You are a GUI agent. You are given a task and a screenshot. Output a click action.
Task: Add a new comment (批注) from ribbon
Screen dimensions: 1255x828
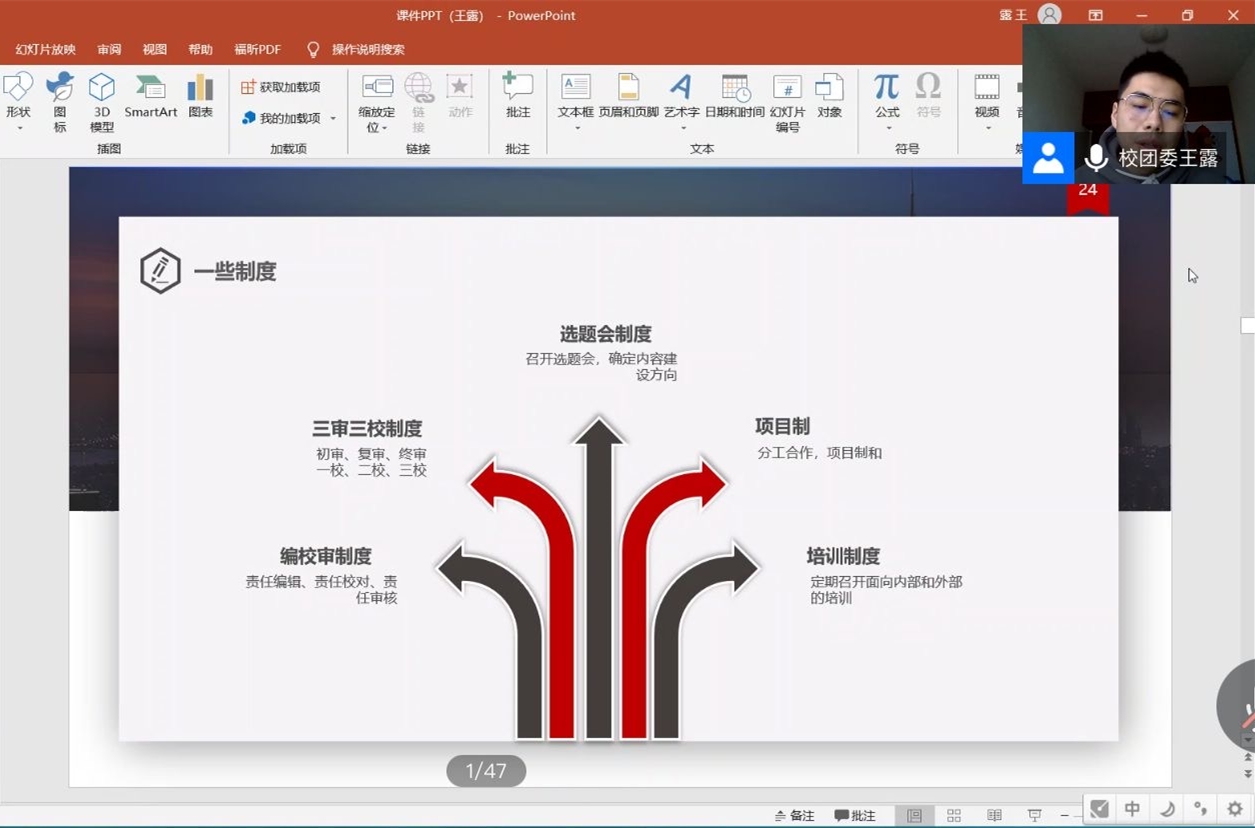tap(518, 96)
